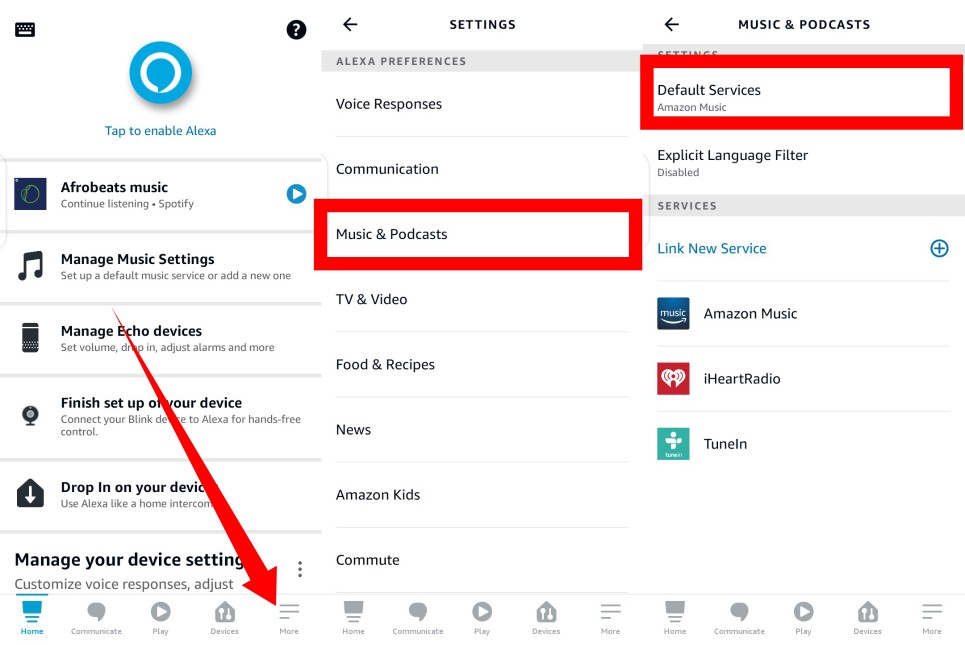
Task: Tap the Echo speaker icon
Action: coord(30,337)
